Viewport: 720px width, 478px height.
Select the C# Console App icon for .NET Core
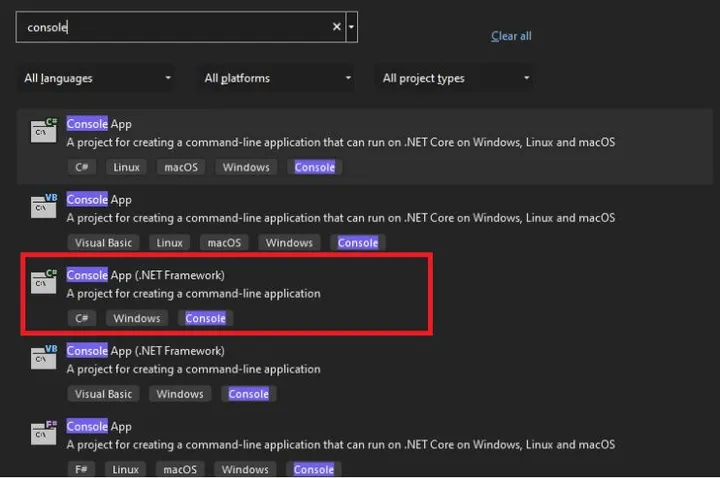point(44,130)
